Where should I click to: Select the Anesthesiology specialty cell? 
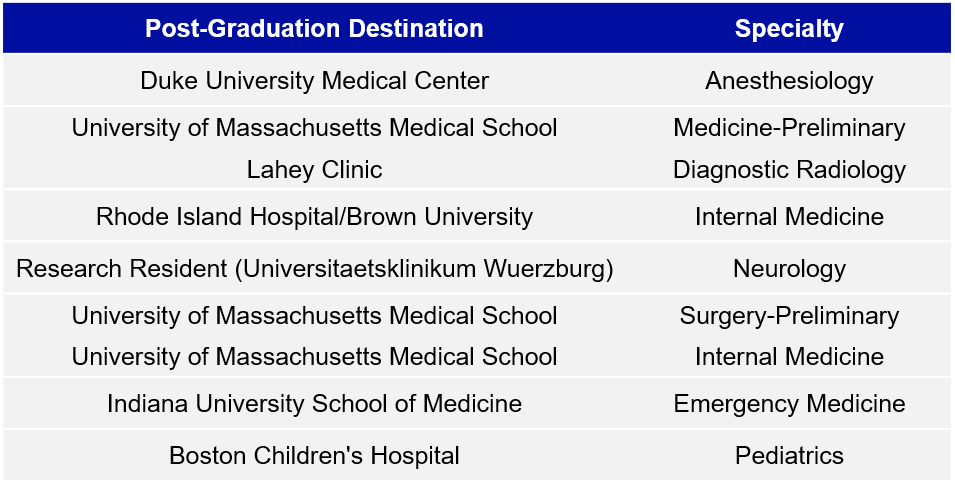[x=789, y=81]
